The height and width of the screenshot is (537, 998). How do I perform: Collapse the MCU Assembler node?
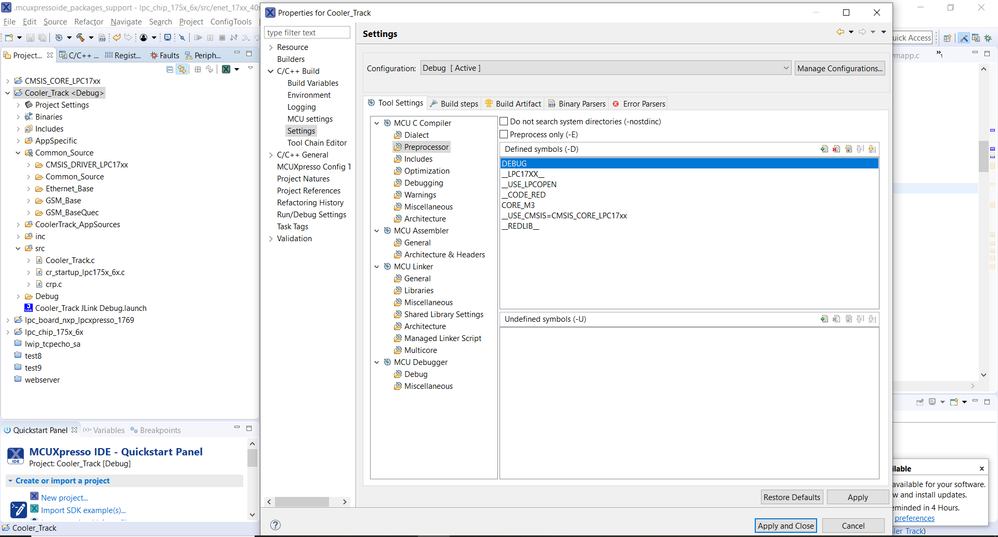(x=377, y=230)
